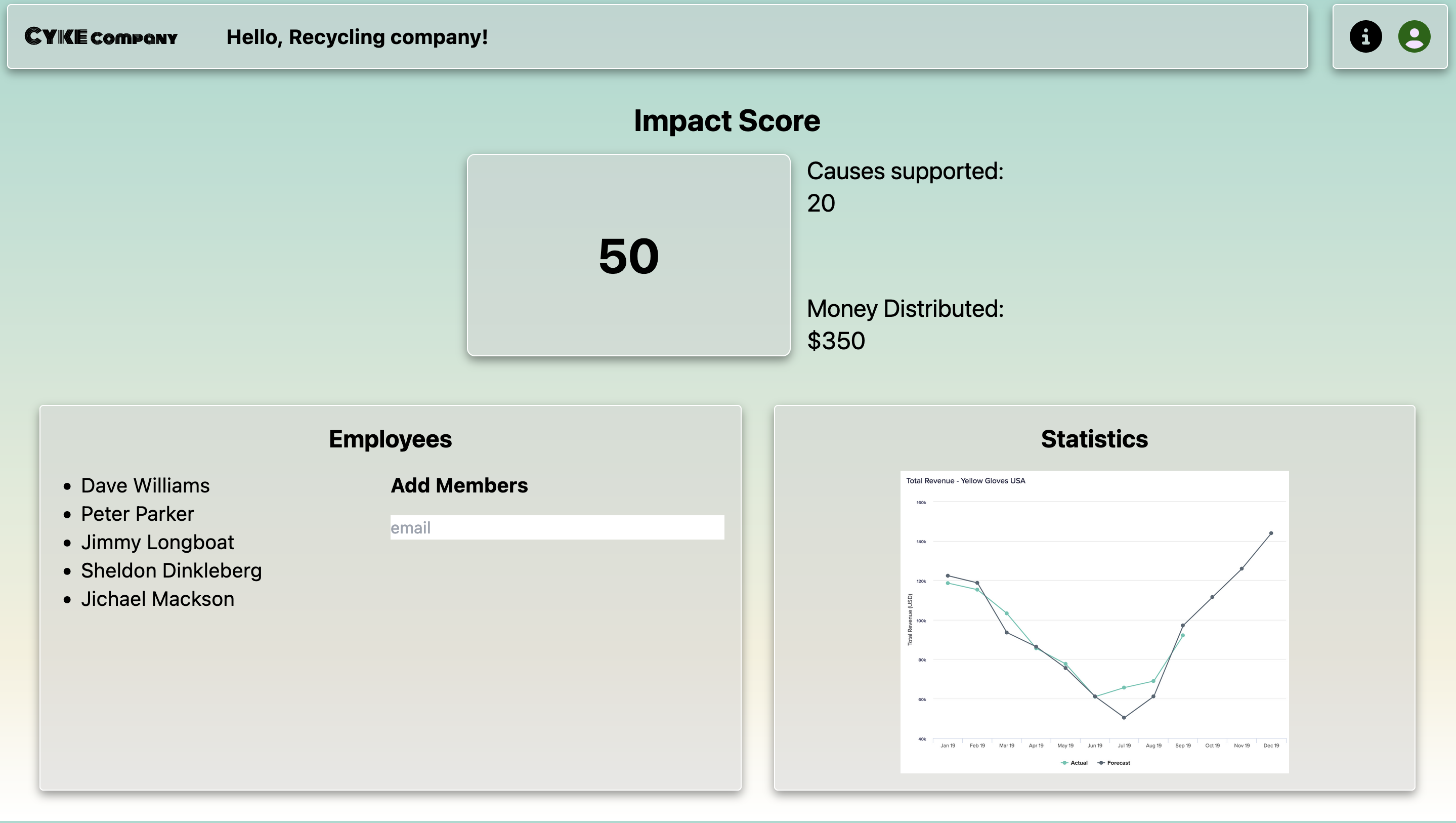Click the email input under Add Members

coord(556,527)
